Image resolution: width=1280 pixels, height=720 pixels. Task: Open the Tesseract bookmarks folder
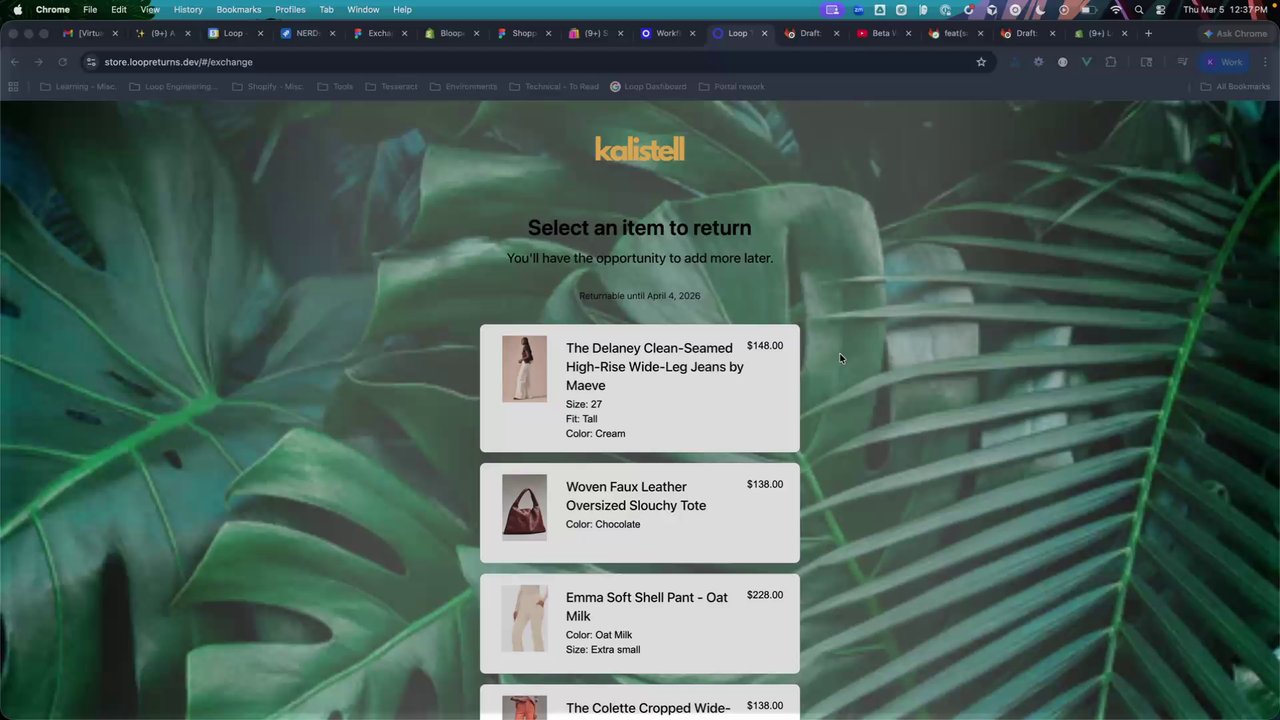click(x=391, y=87)
